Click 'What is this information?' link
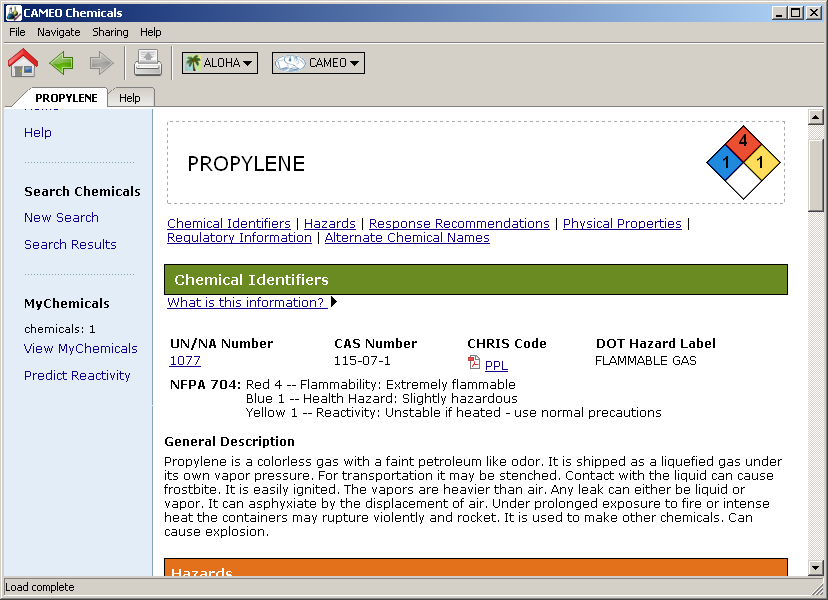This screenshot has height=600, width=828. (246, 302)
